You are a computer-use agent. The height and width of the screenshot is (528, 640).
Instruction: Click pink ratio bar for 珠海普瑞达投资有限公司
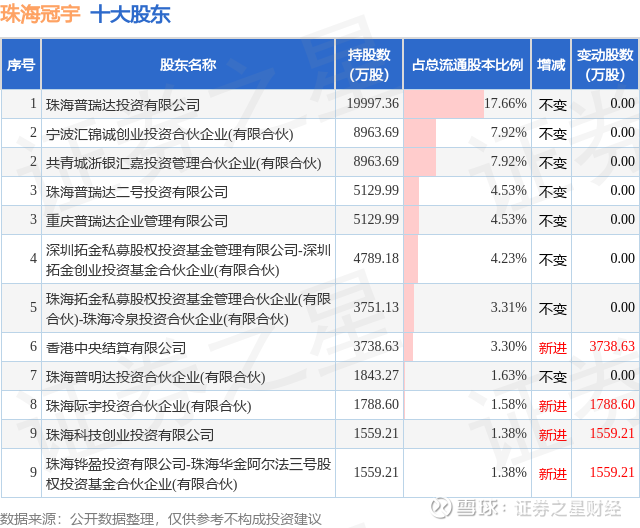[x=444, y=104]
